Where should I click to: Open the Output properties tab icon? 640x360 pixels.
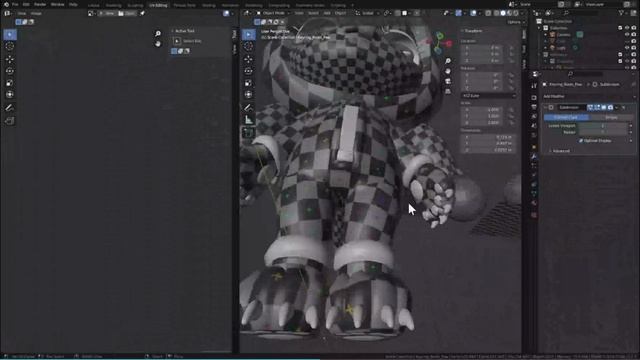pyautogui.click(x=534, y=107)
